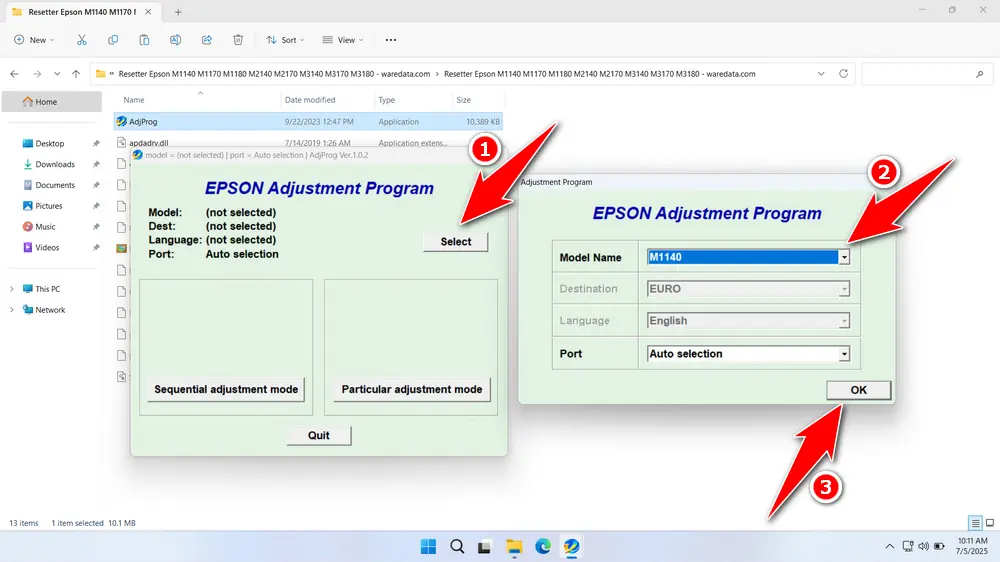Select the apdadrv.dll file row
The image size is (1000, 562).
coord(309,143)
